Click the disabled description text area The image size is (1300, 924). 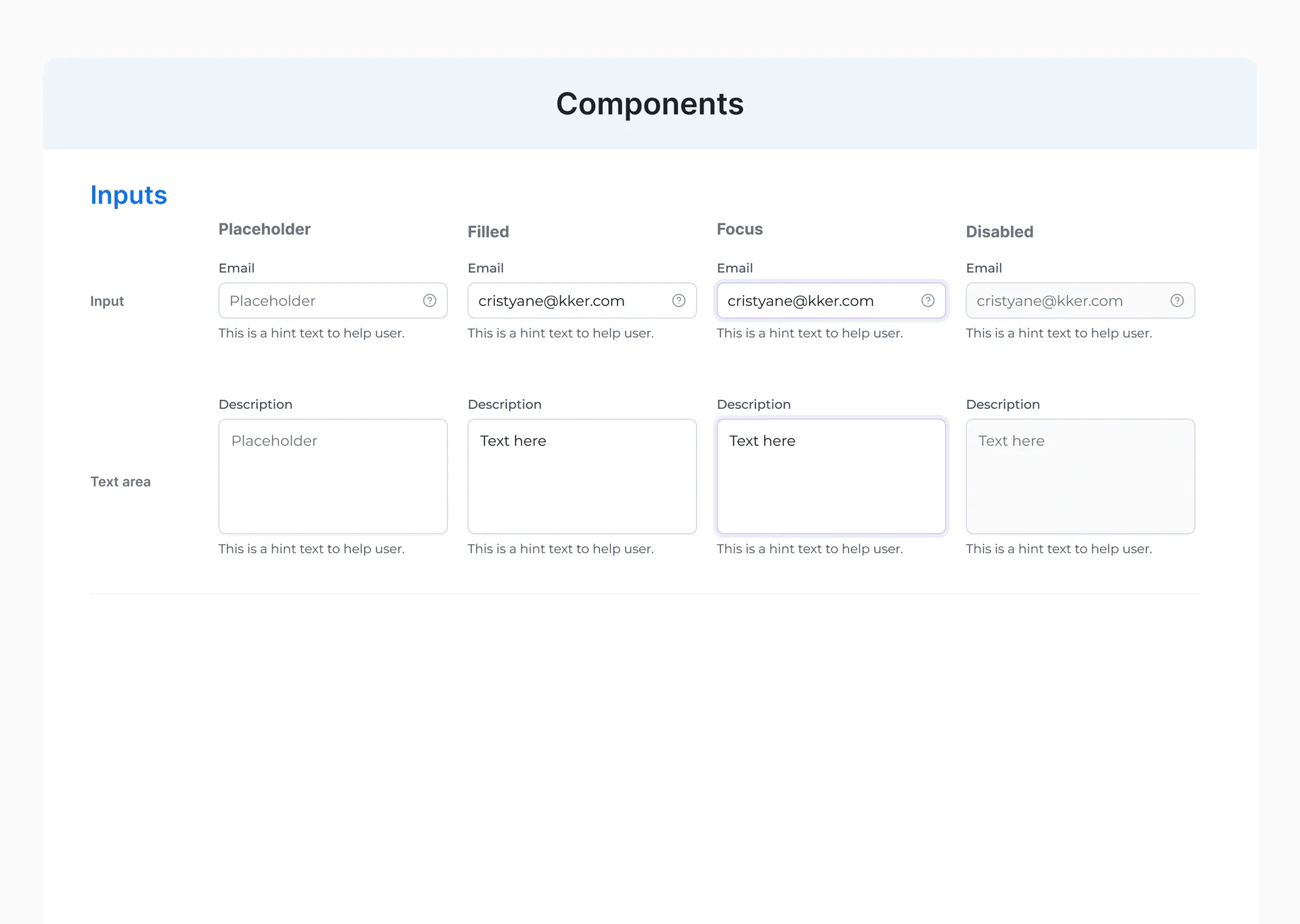pyautogui.click(x=1080, y=477)
